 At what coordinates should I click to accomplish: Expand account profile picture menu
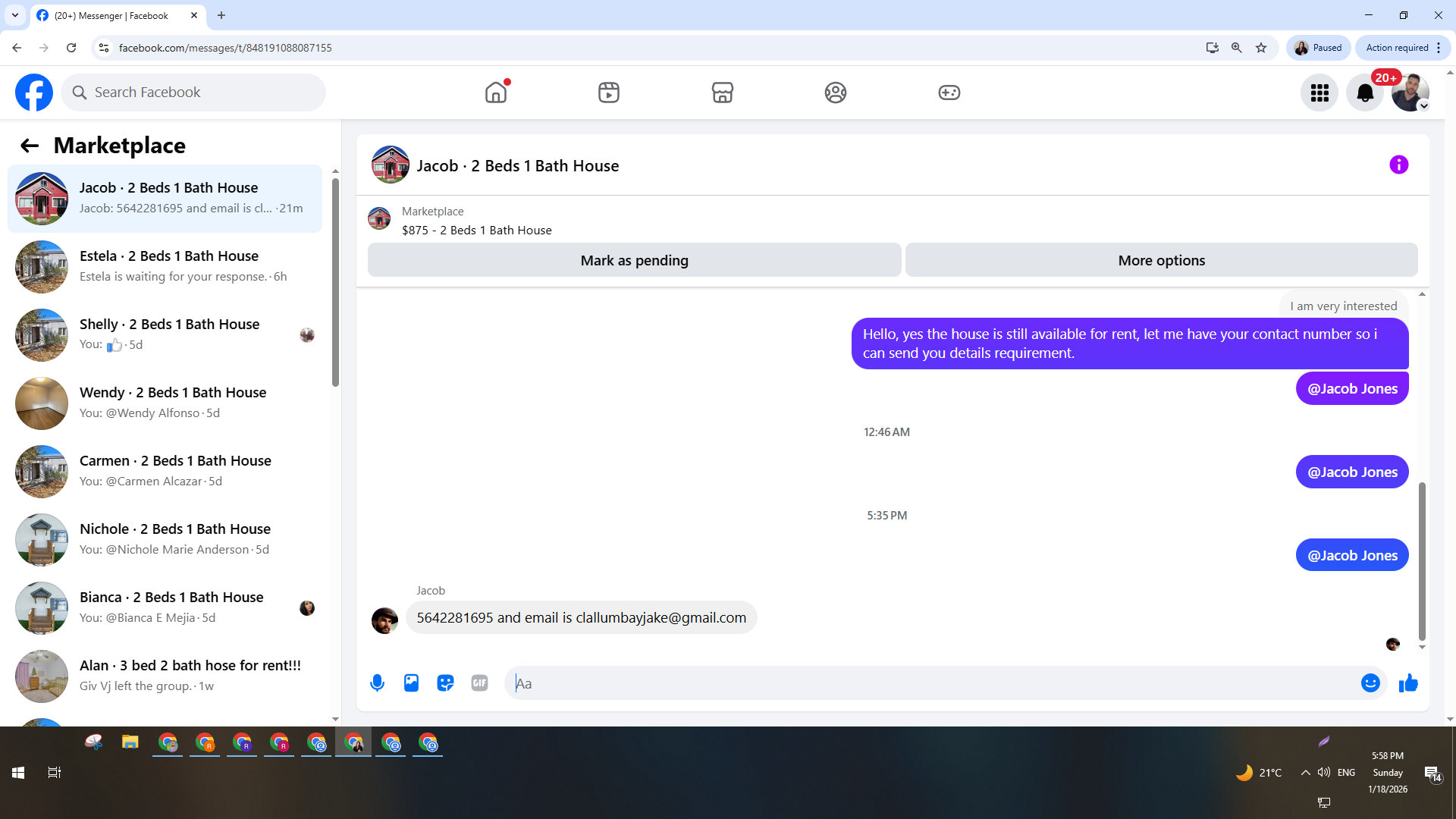1410,93
